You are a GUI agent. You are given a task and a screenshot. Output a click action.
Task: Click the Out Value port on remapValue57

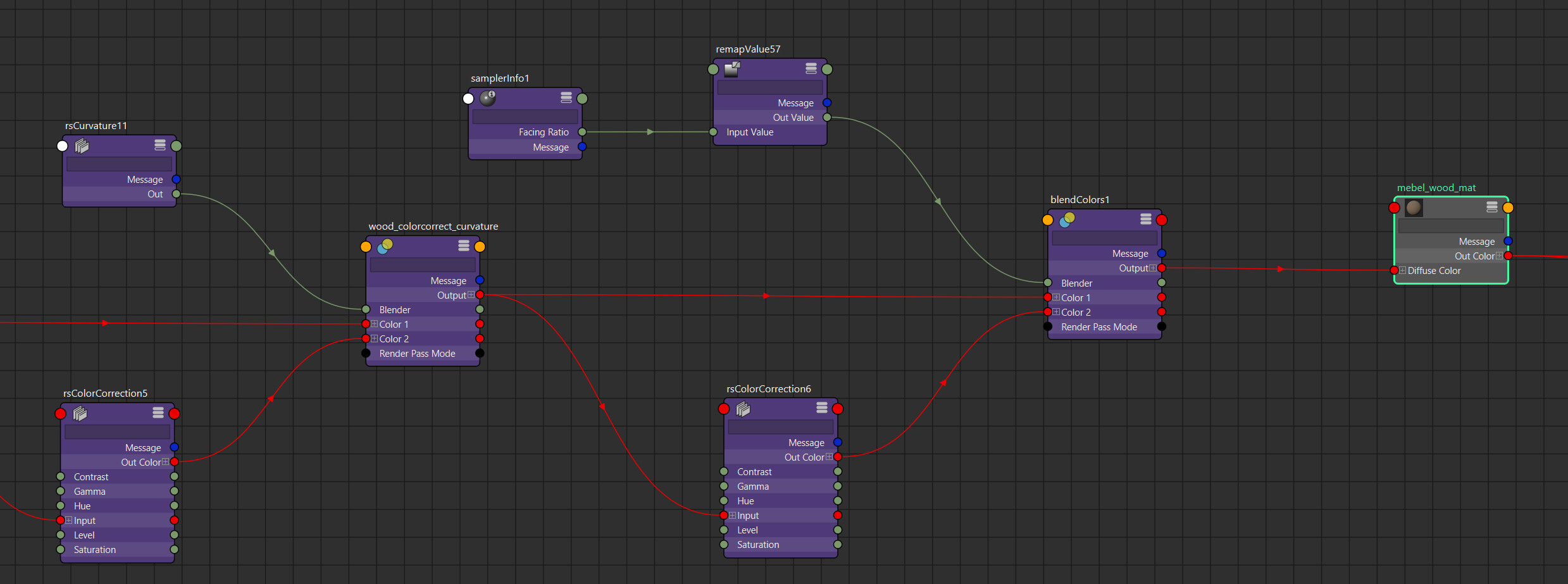coord(827,117)
